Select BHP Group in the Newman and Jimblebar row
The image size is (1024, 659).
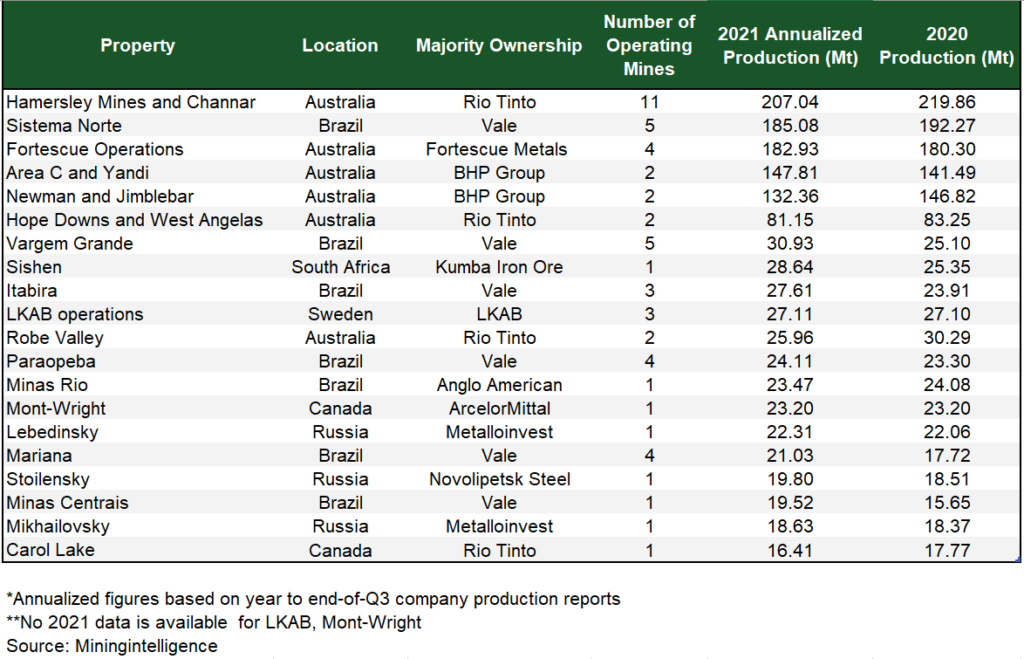(x=500, y=197)
